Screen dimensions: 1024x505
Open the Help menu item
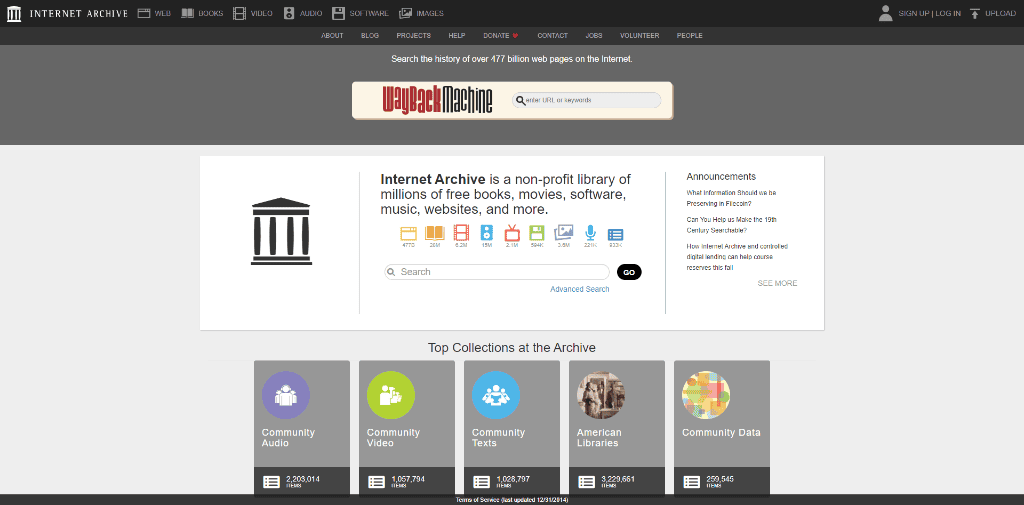tap(456, 35)
